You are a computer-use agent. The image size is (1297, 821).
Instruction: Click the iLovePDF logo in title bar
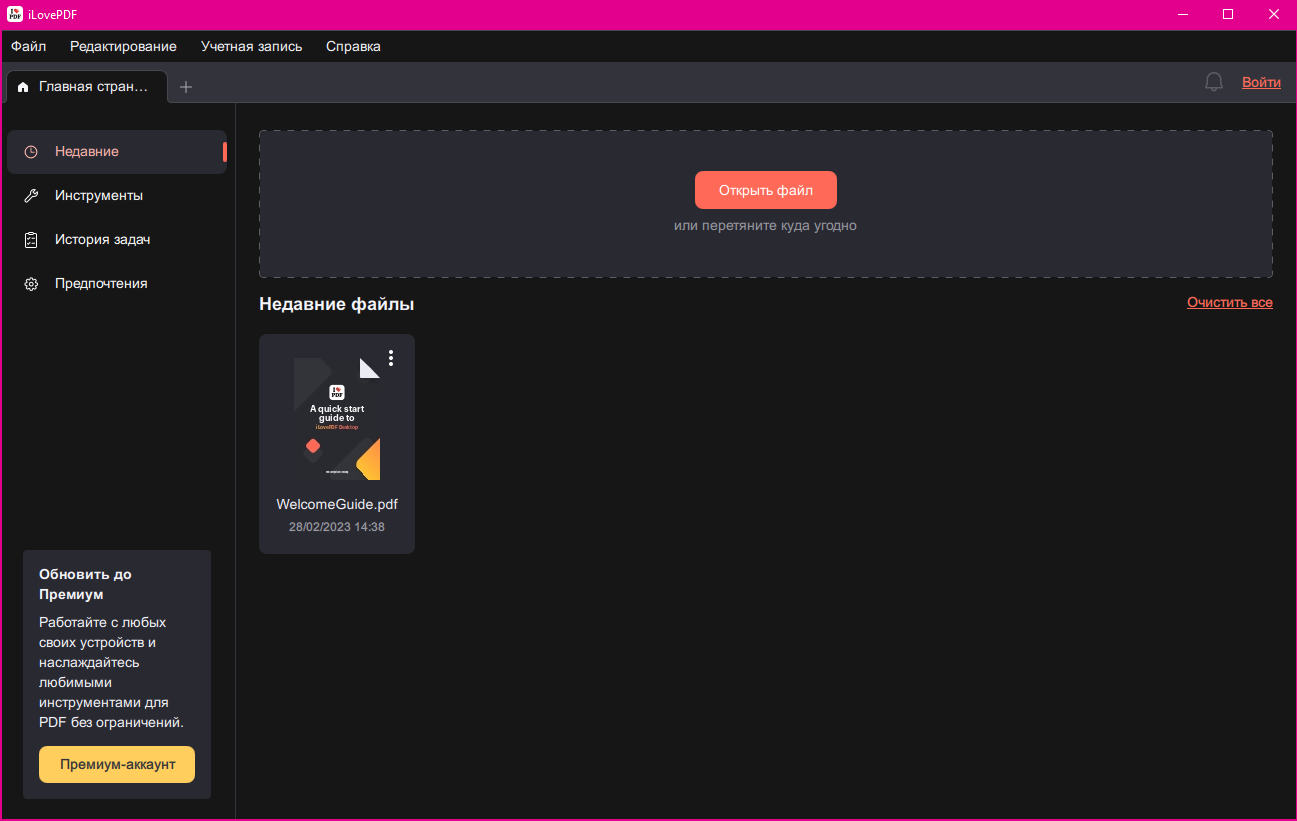(14, 14)
